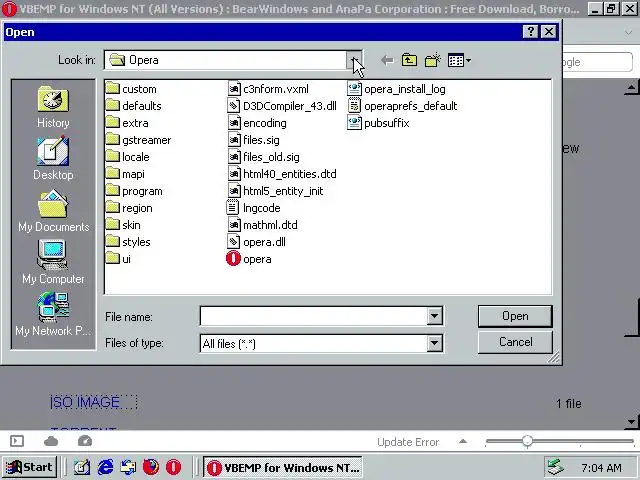640x480 pixels.
Task: Open My Network Places shortcut
Action: point(53,314)
